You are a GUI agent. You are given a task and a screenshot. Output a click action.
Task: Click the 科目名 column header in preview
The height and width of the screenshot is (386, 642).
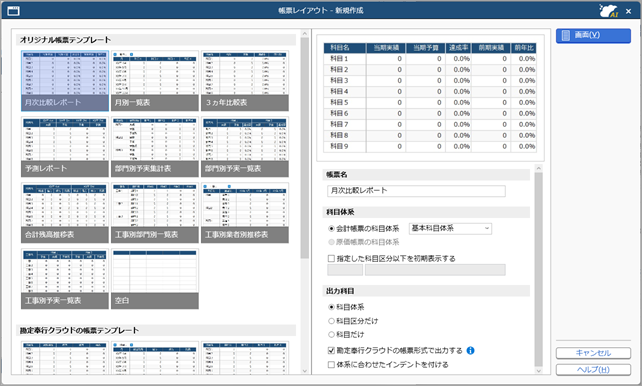click(x=345, y=48)
